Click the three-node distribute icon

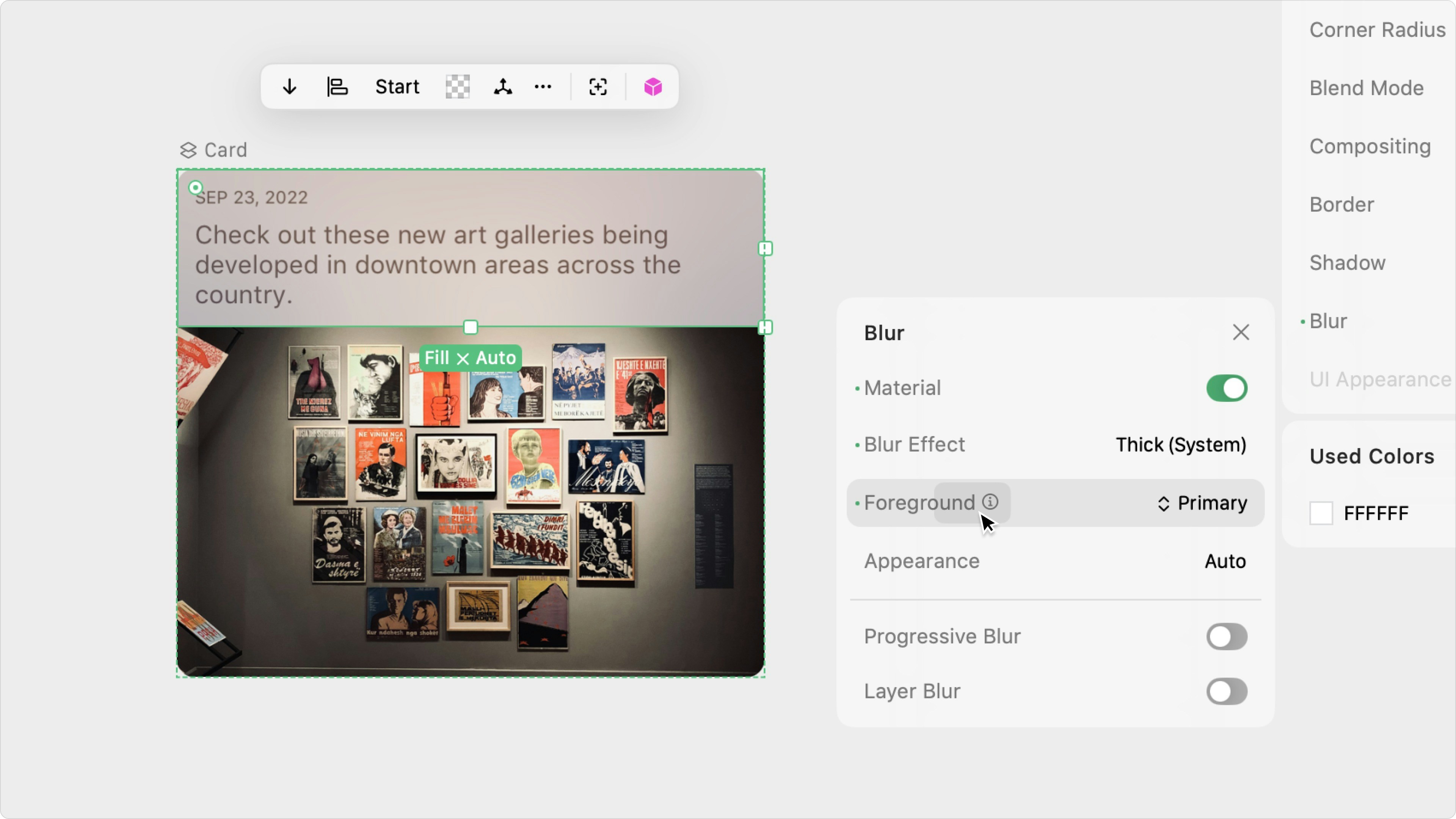pyautogui.click(x=502, y=87)
